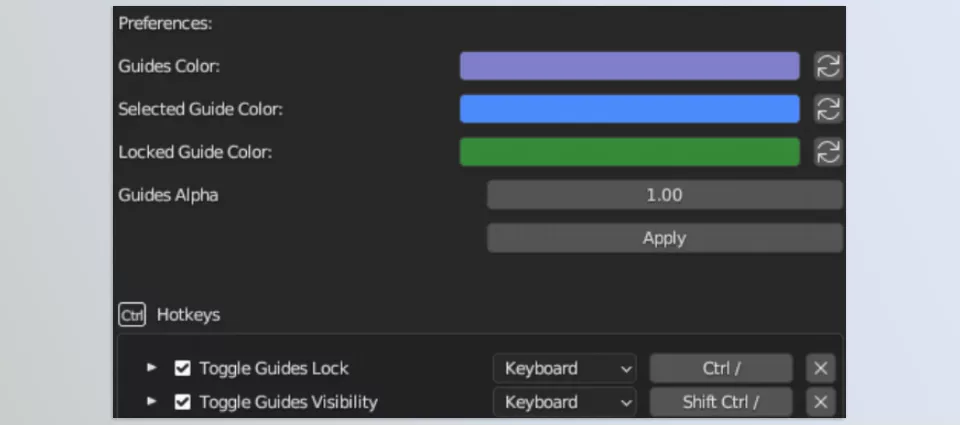Disable the Toggle Guides Lock checkbox

tap(182, 368)
